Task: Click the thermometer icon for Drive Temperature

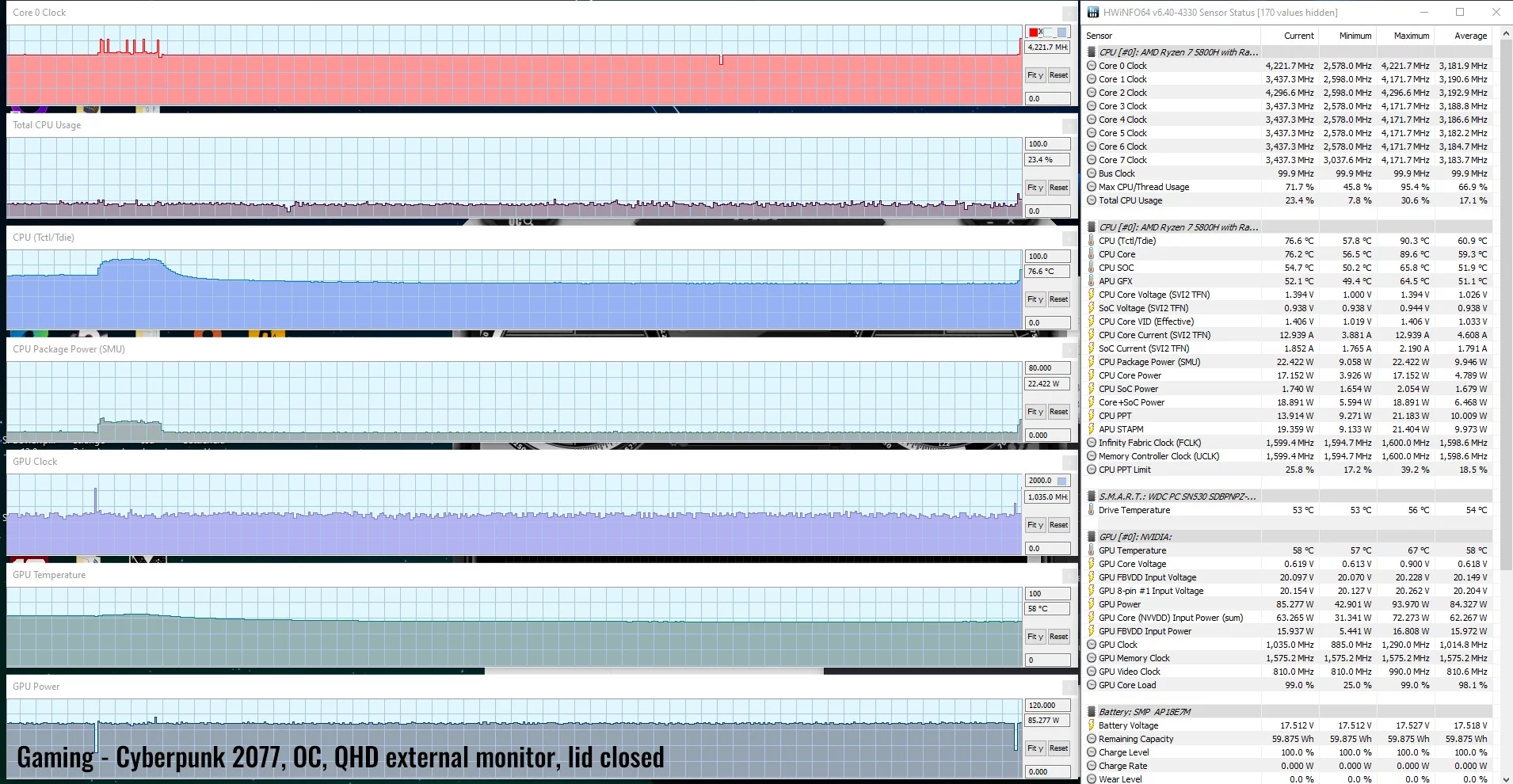Action: pos(1092,510)
